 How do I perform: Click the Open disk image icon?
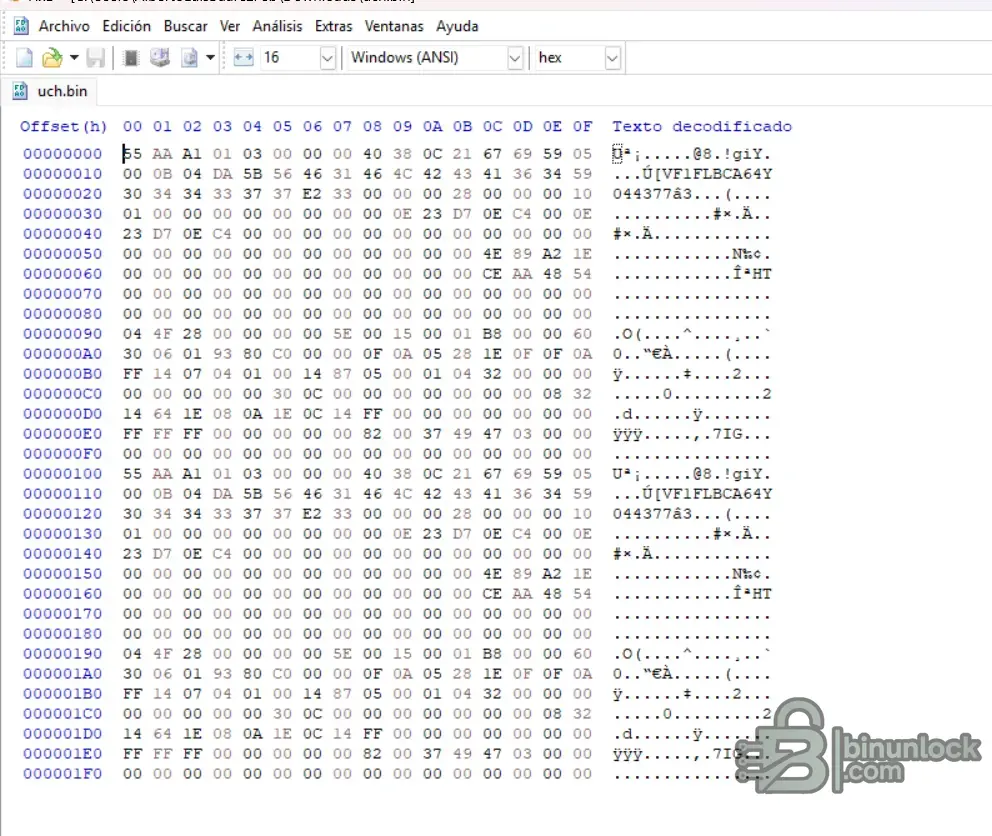coord(189,58)
